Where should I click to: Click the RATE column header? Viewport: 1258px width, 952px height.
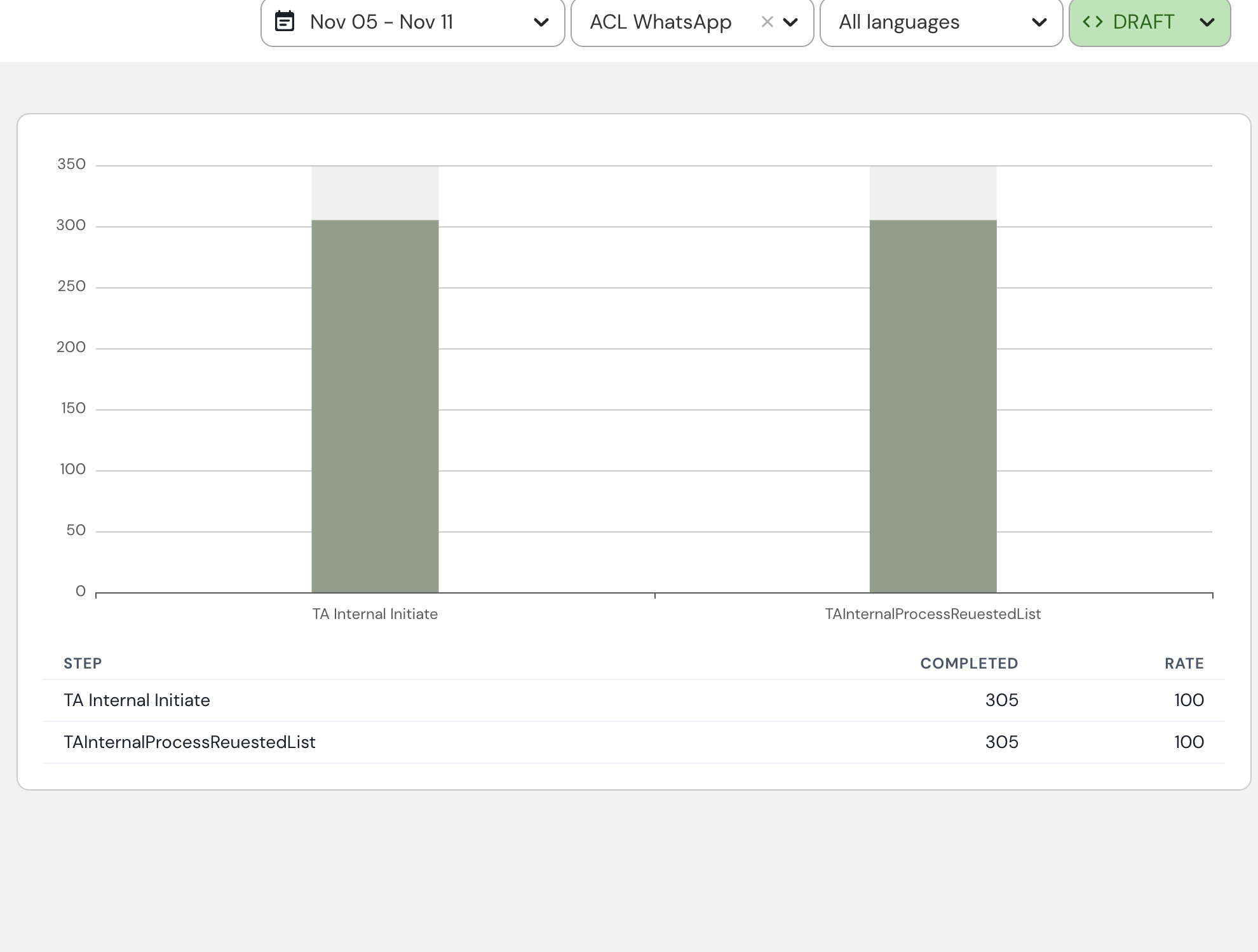[x=1184, y=663]
